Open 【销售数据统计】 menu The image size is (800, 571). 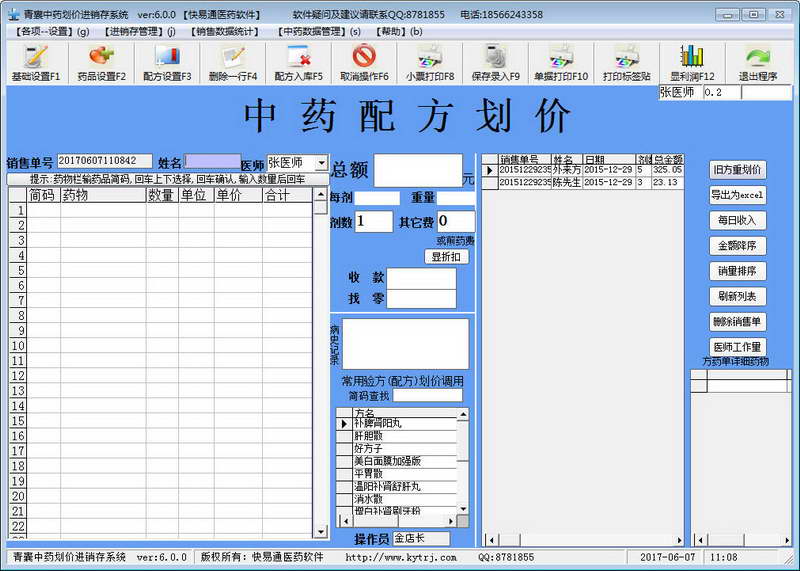click(226, 32)
